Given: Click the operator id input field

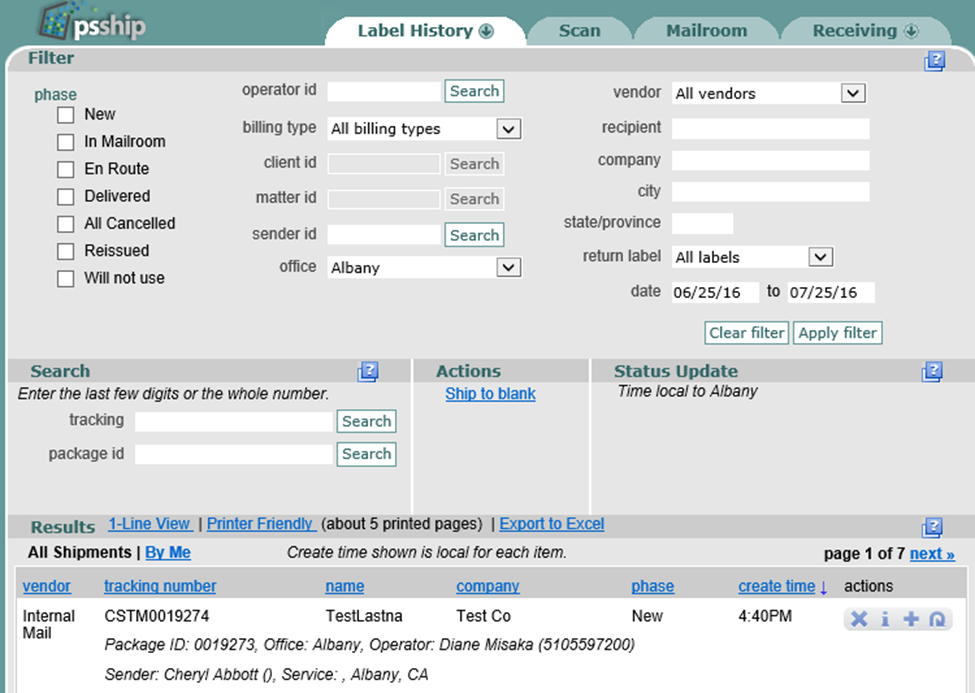Looking at the screenshot, I should click(x=384, y=91).
